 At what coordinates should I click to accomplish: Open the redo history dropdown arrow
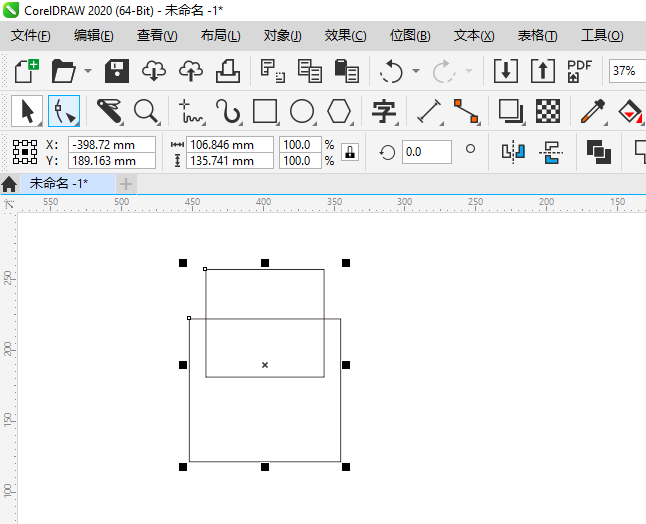469,71
